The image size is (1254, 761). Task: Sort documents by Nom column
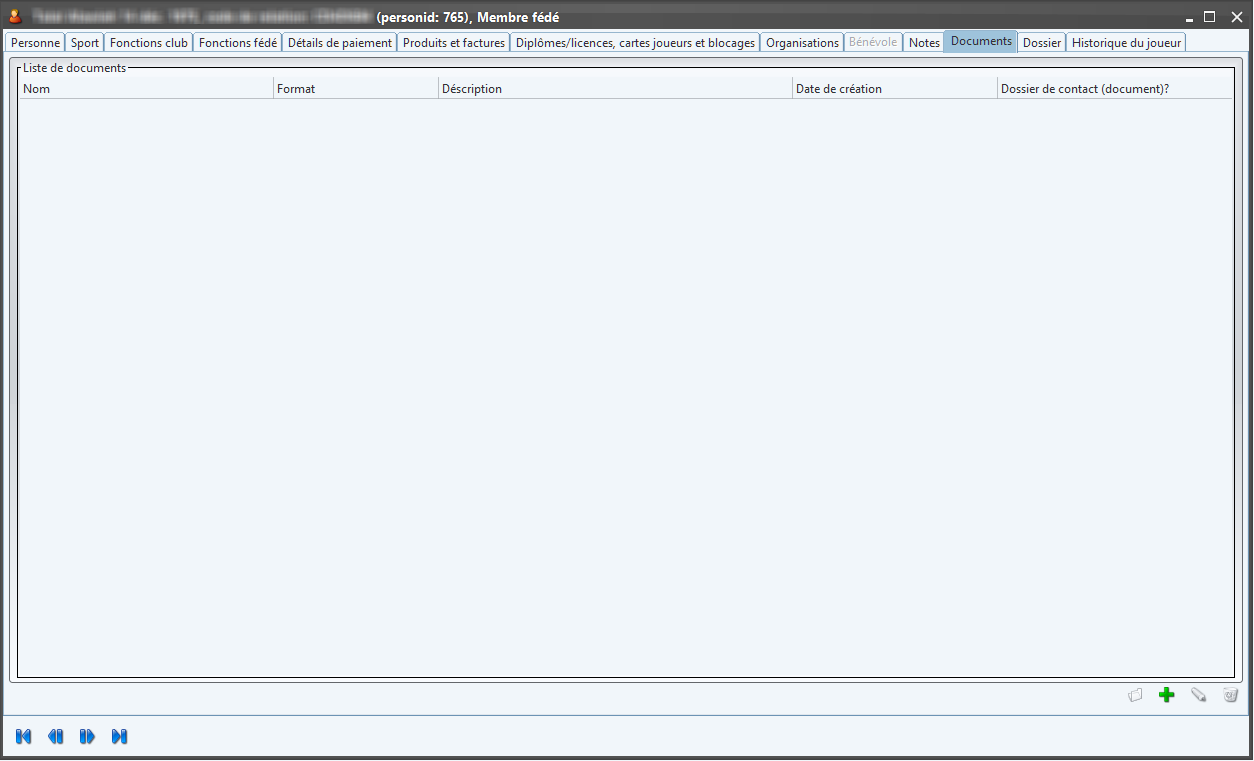point(146,89)
